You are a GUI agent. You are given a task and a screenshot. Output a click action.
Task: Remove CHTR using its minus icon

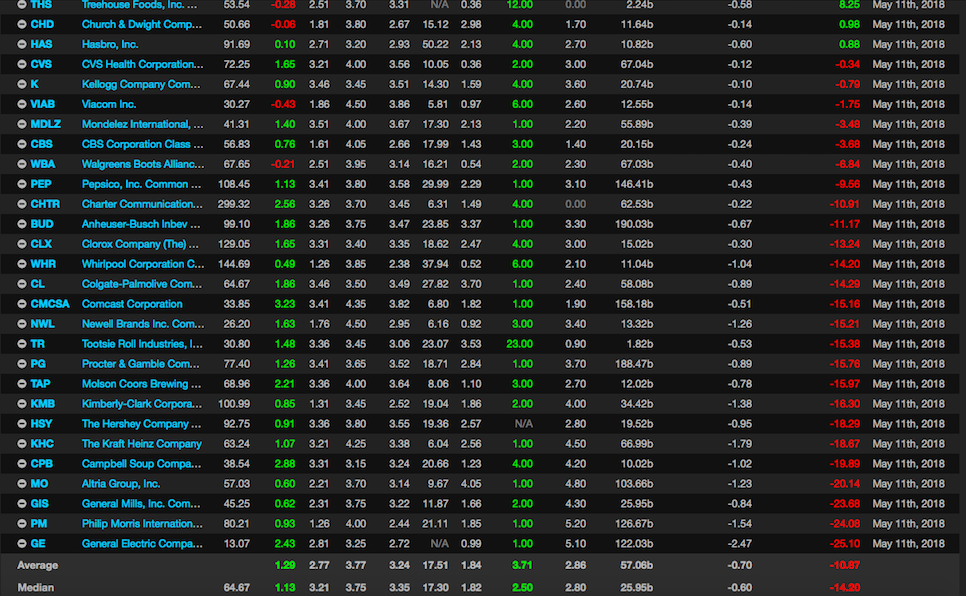(22, 204)
